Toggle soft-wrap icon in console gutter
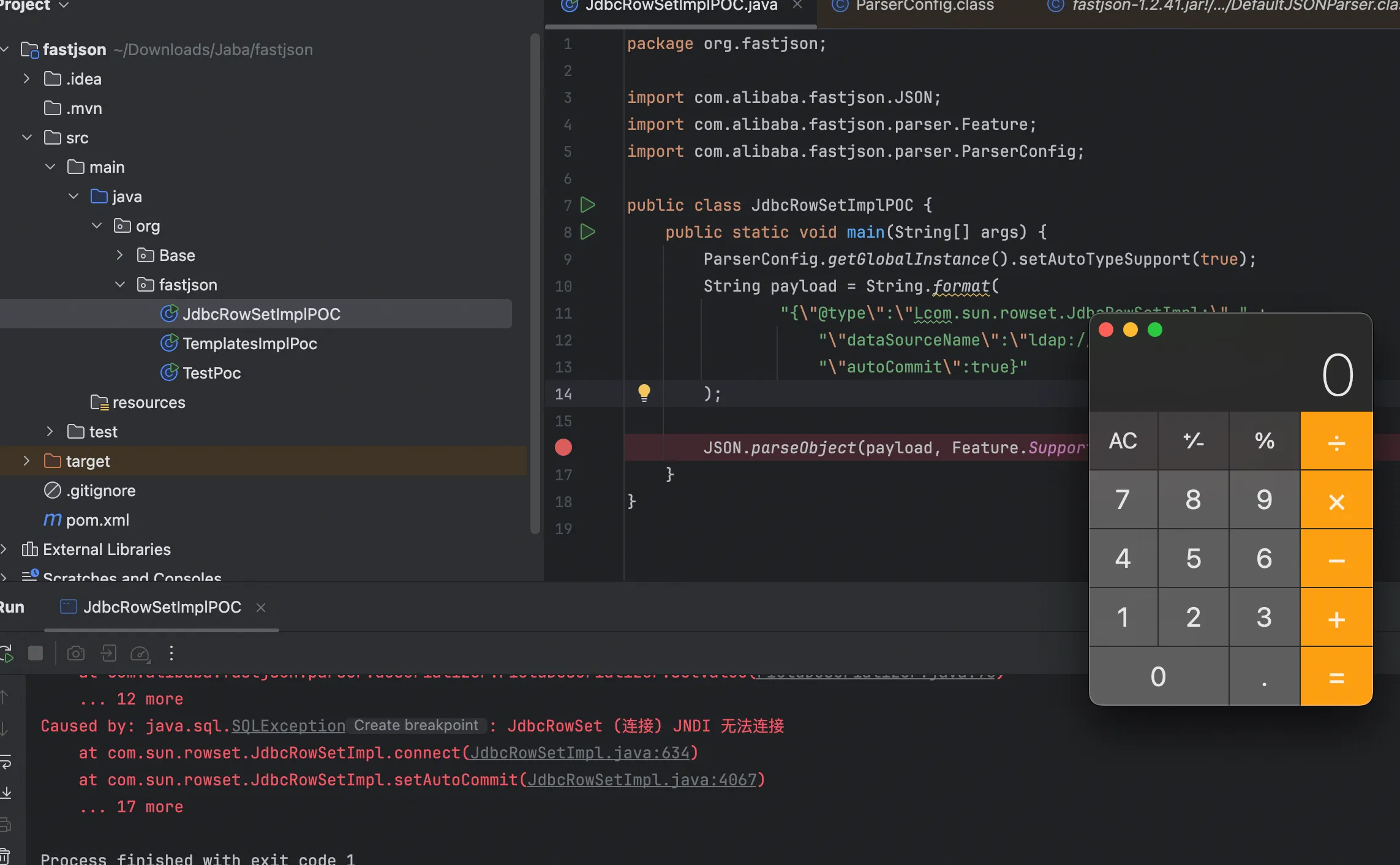This screenshot has width=1400, height=865. tap(6, 762)
